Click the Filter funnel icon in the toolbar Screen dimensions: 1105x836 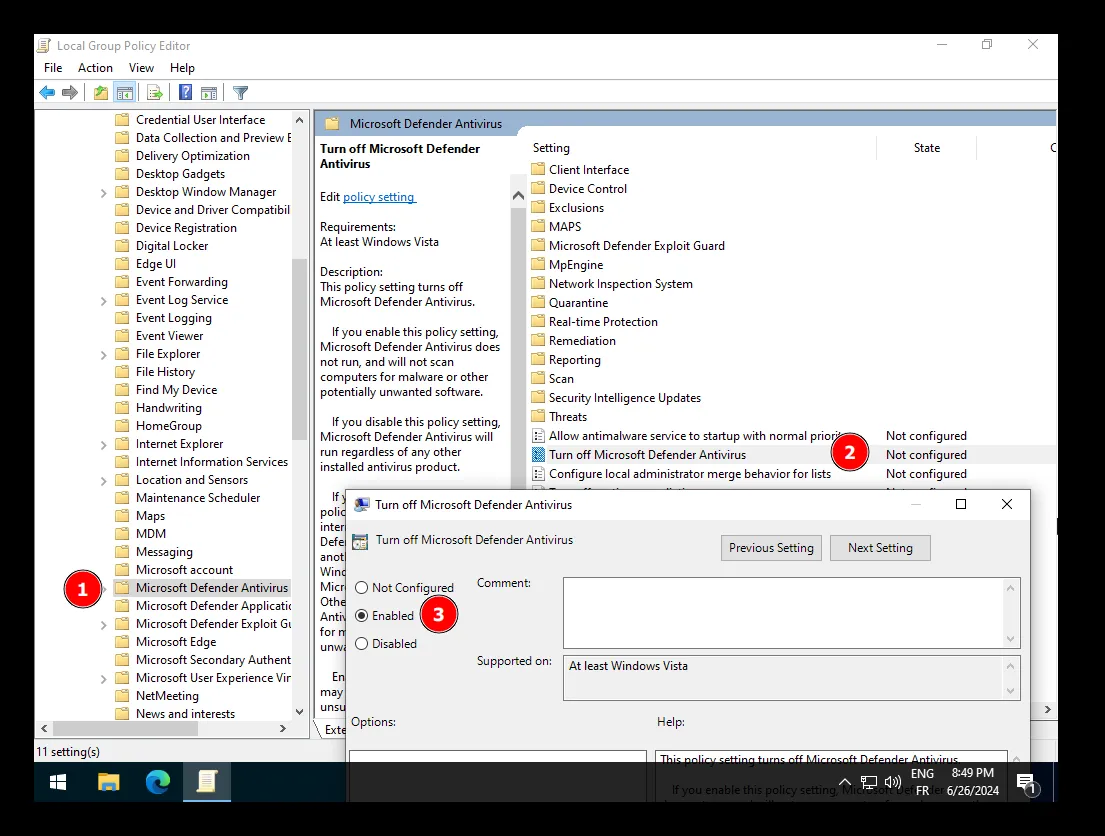(x=240, y=93)
